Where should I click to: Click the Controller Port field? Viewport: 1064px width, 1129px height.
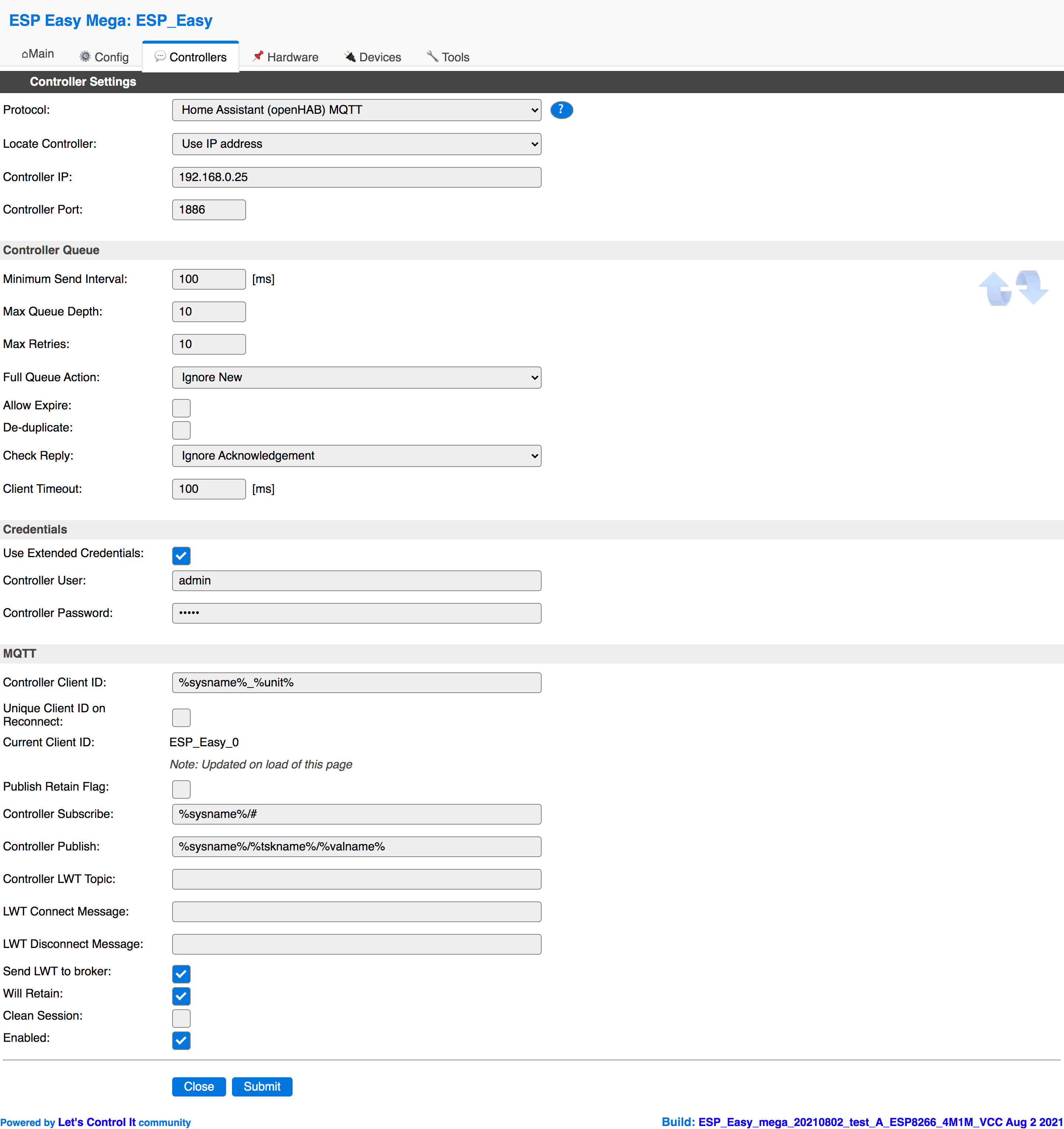(209, 209)
